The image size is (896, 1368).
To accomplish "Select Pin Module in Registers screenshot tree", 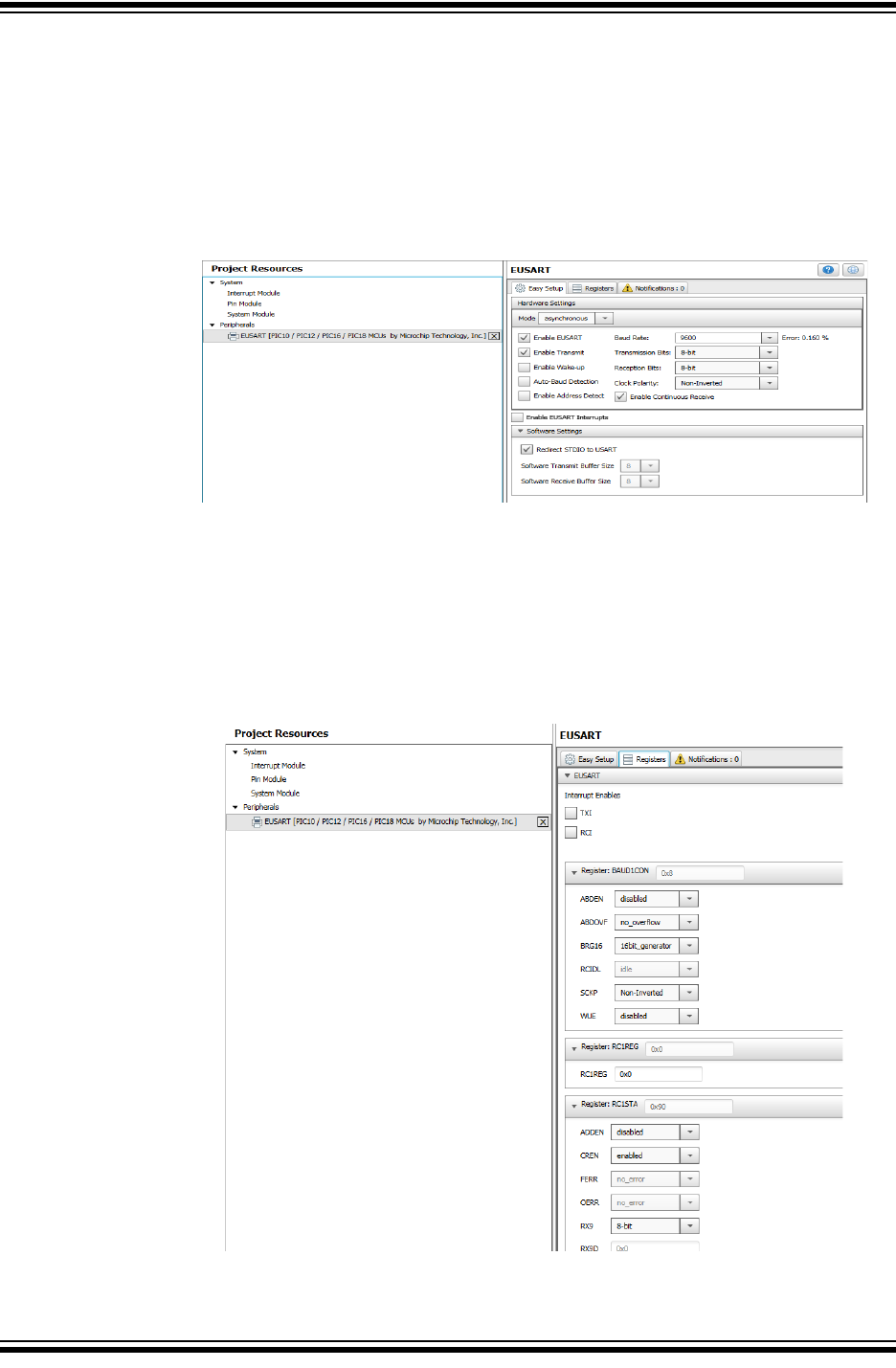I will [x=268, y=779].
